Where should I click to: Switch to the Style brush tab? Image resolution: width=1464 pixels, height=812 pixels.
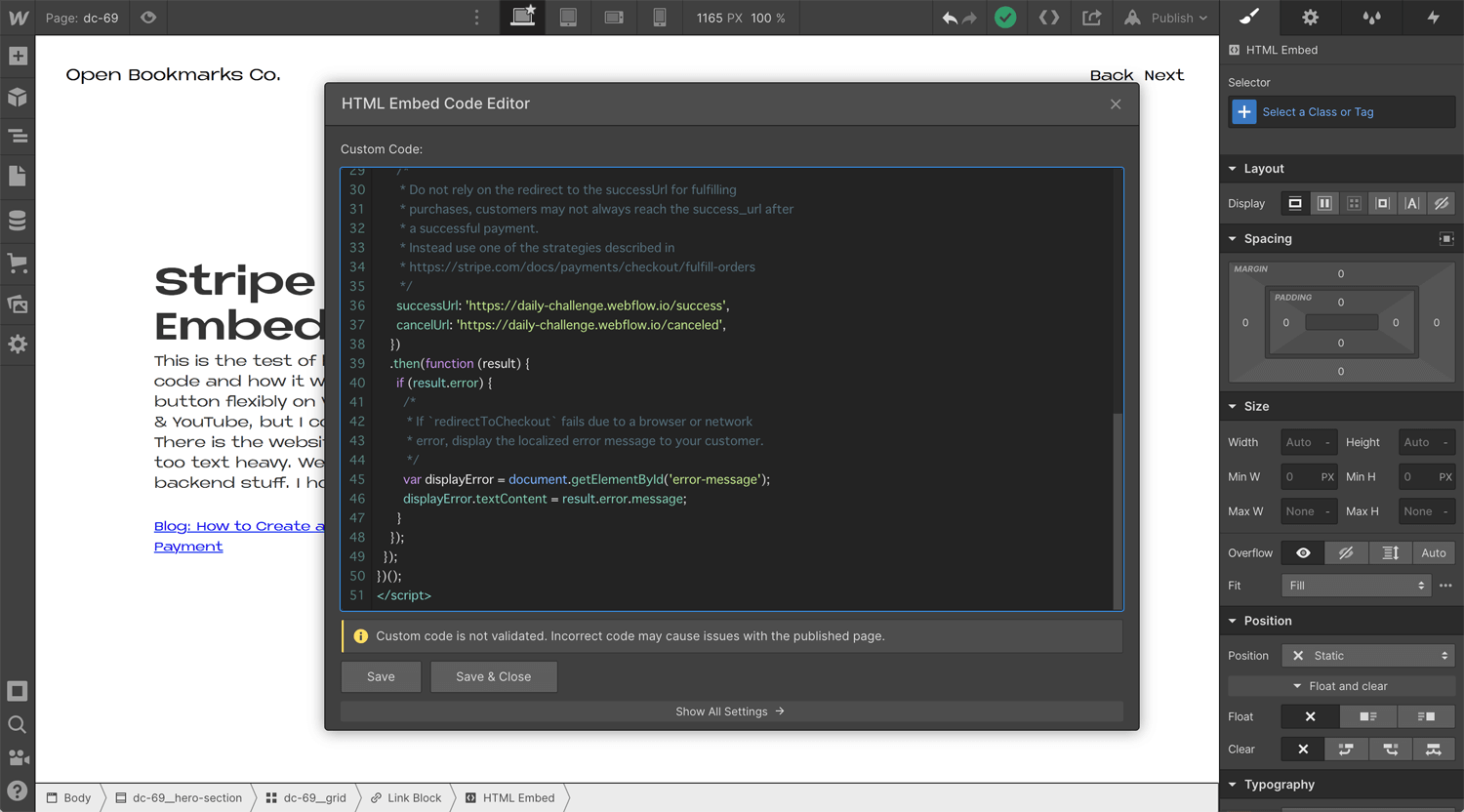pyautogui.click(x=1249, y=18)
